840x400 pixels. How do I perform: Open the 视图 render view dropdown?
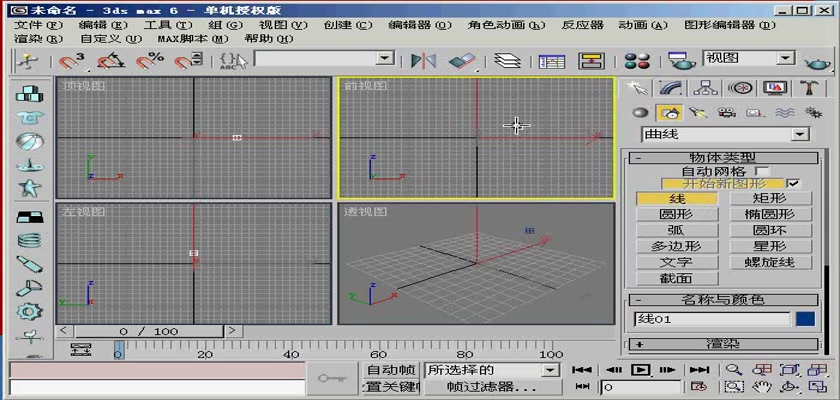click(785, 58)
